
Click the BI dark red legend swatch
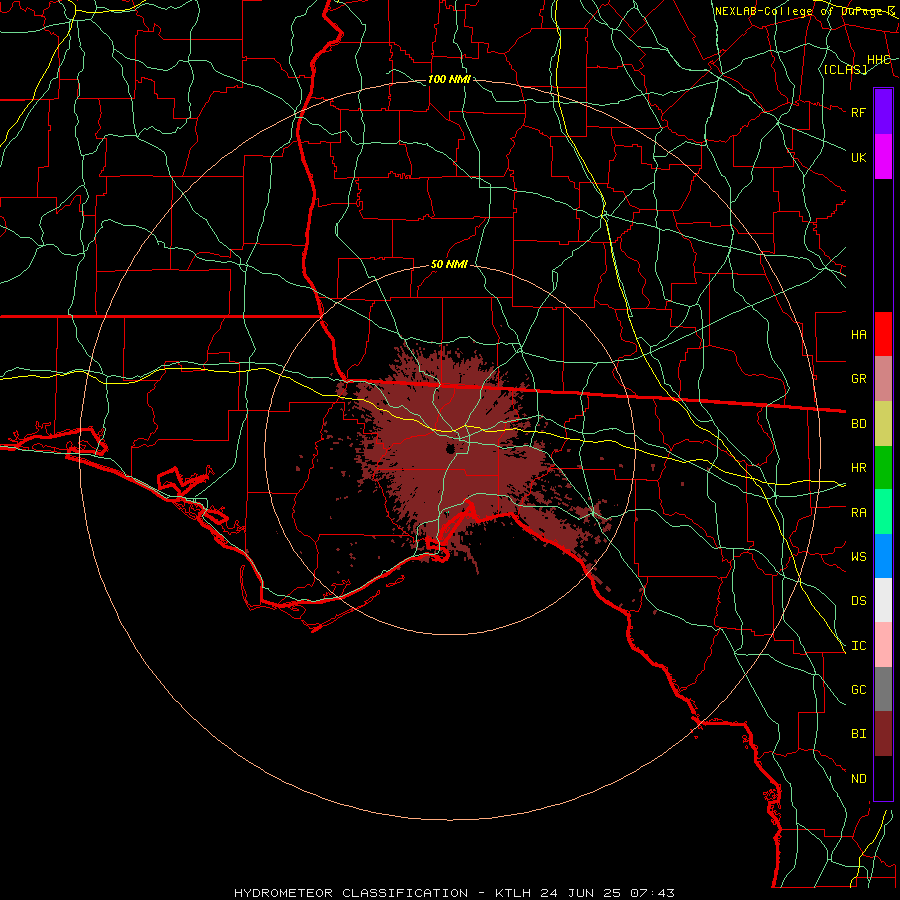coord(883,734)
